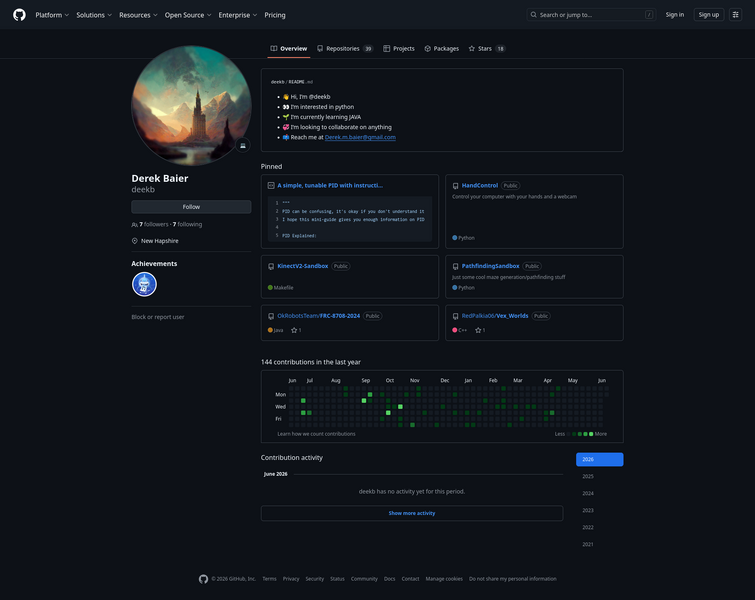Open the Docs footer link
The height and width of the screenshot is (600, 755).
(390, 579)
